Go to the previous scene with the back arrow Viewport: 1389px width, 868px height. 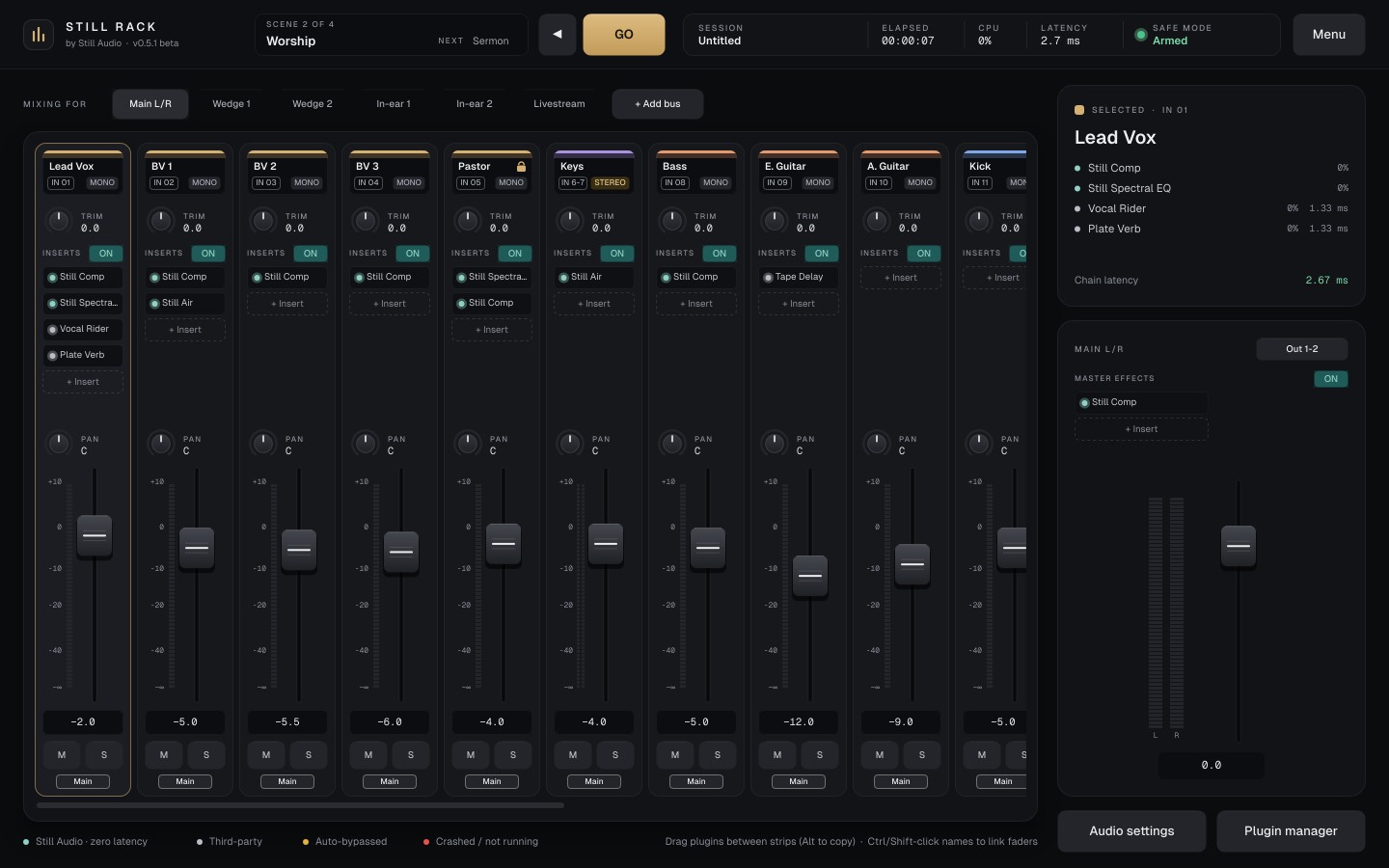click(x=557, y=35)
